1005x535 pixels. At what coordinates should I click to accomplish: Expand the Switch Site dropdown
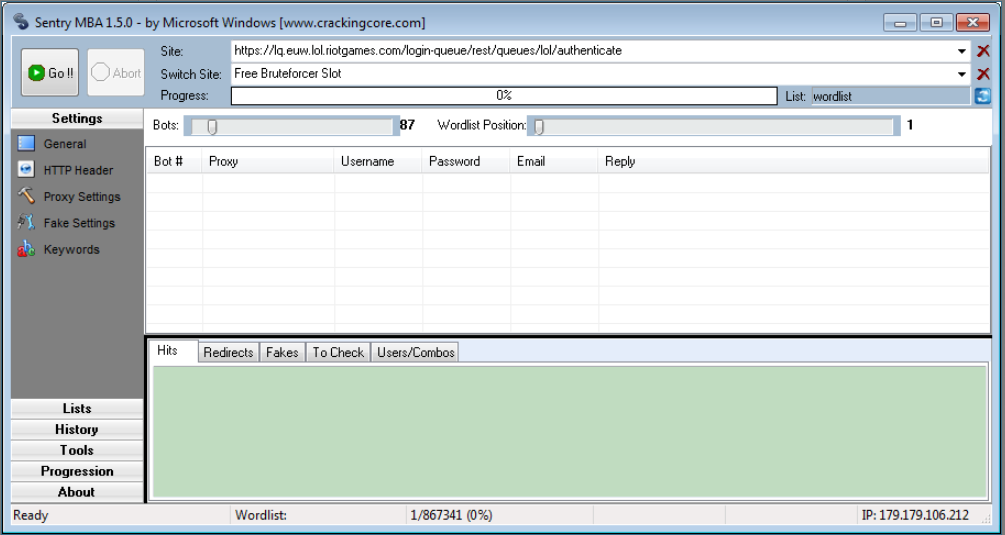tap(962, 74)
